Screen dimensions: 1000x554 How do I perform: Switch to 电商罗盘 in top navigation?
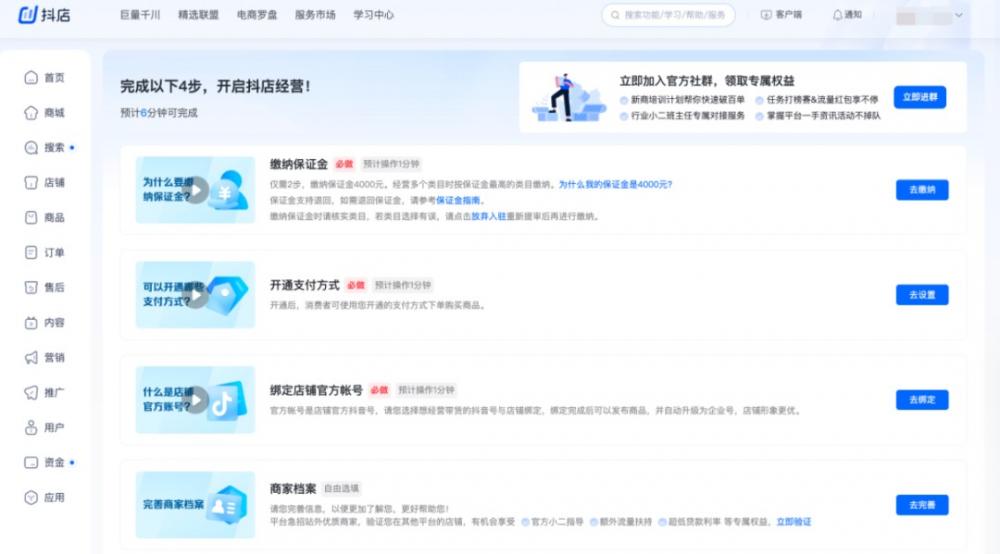point(257,15)
